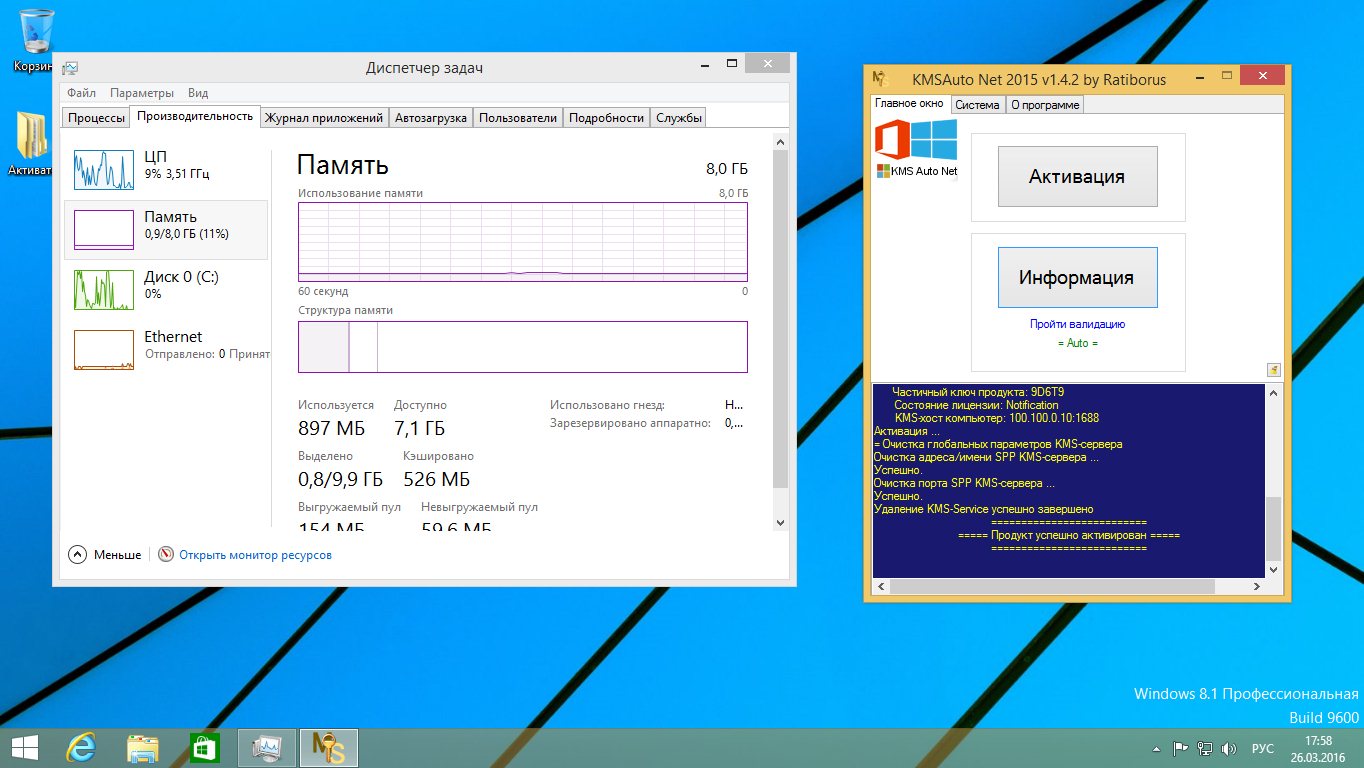1364x768 pixels.
Task: Select Диск 0 (C:) performance item
Action: [166, 290]
